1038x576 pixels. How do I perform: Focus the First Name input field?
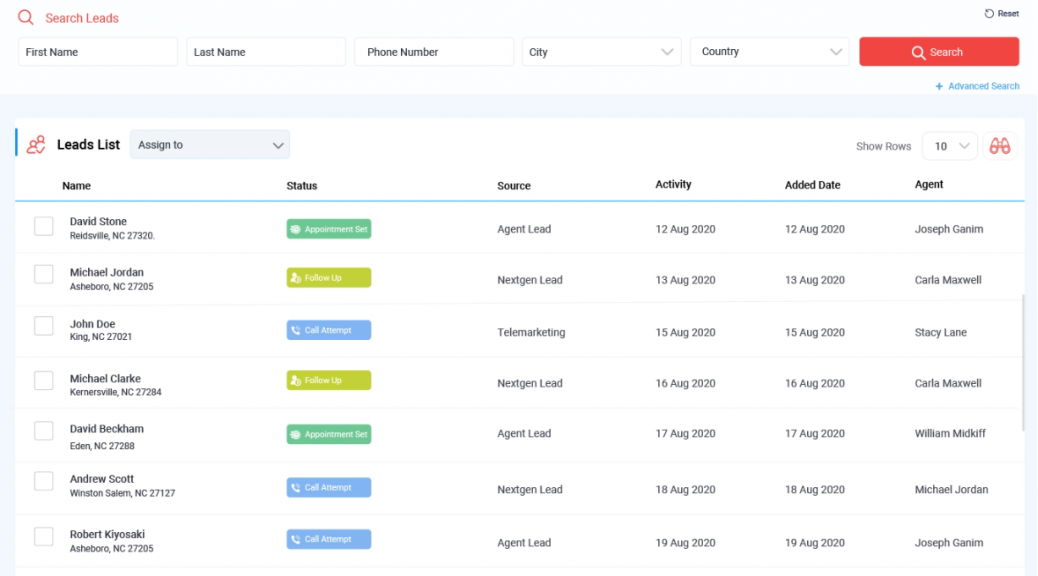click(98, 52)
